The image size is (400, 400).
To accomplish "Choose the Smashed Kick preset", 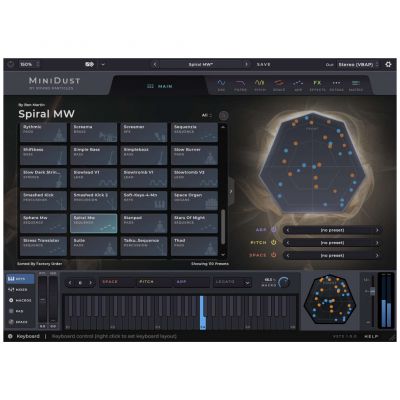I will tap(43, 200).
